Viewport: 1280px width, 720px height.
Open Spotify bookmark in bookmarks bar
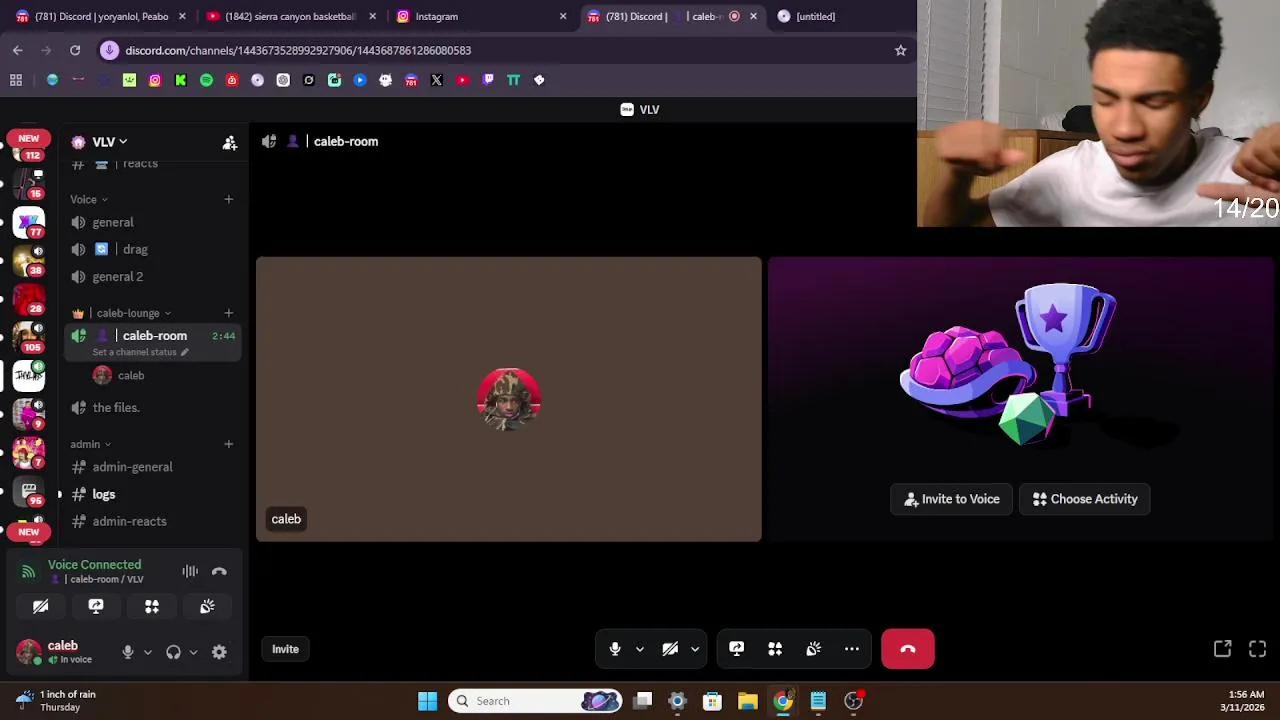(206, 80)
